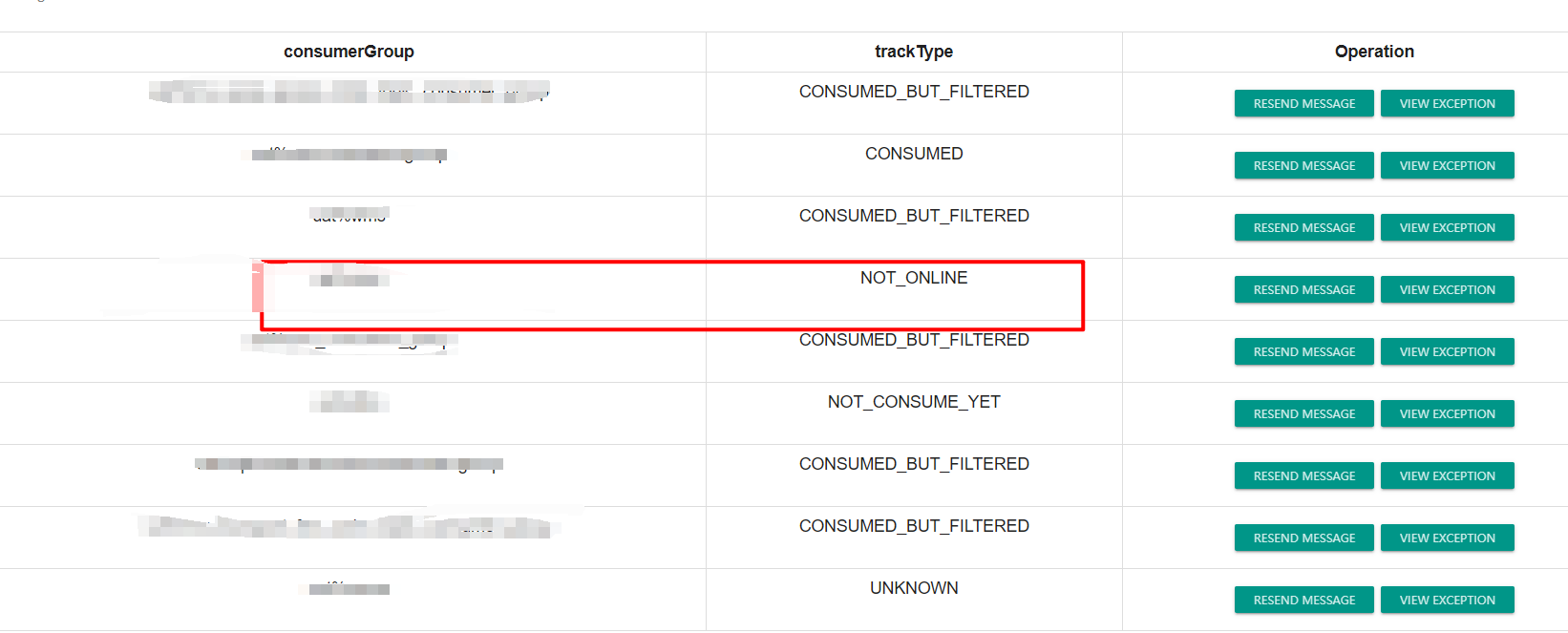
Task: Open VIEW EXCEPTION for the NOT_CONSUME_YET row
Action: pos(1447,413)
